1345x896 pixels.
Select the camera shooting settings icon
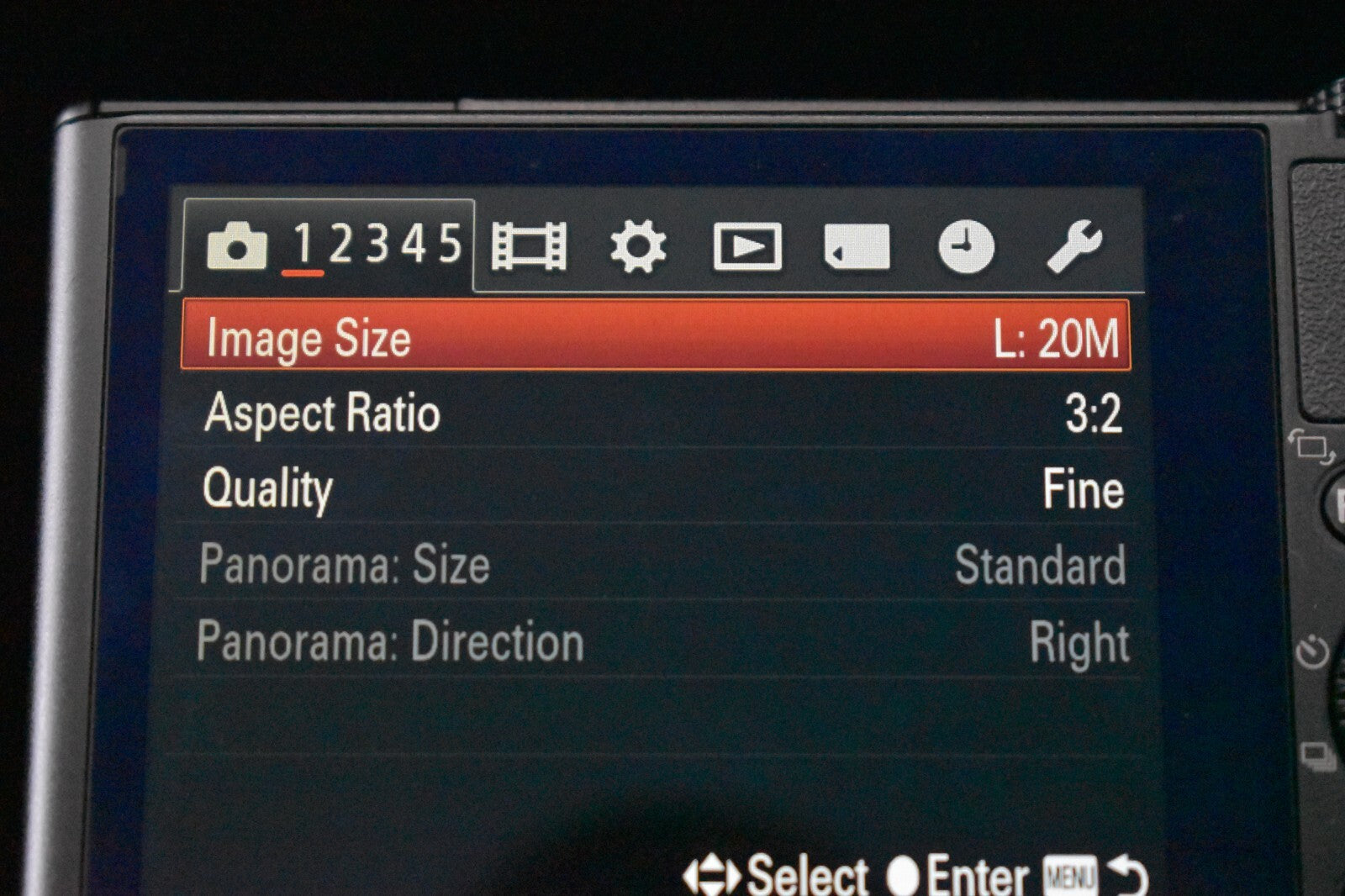point(236,246)
